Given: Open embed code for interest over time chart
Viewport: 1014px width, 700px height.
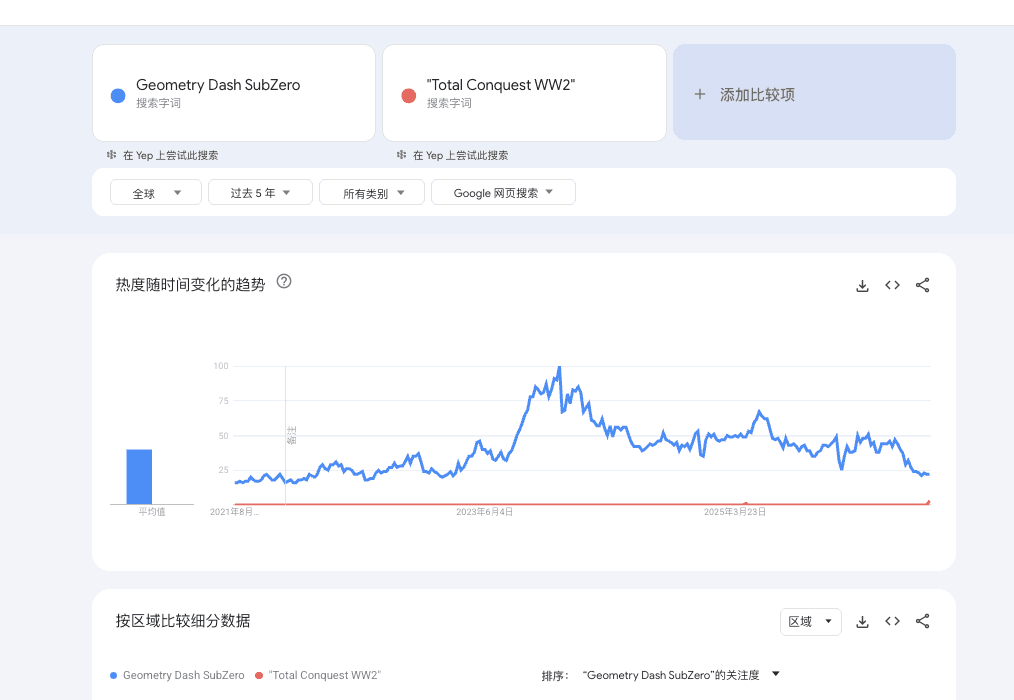Looking at the screenshot, I should tap(892, 285).
